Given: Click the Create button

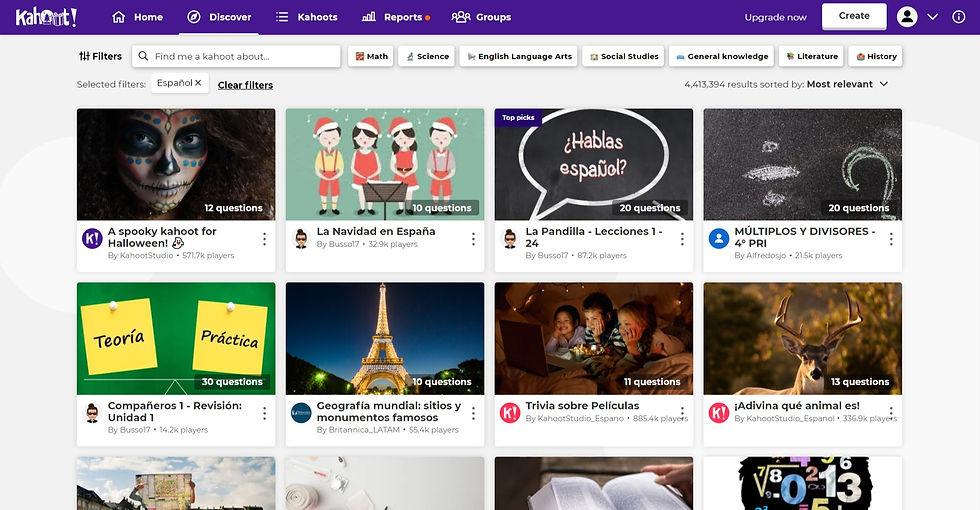Looking at the screenshot, I should [854, 16].
